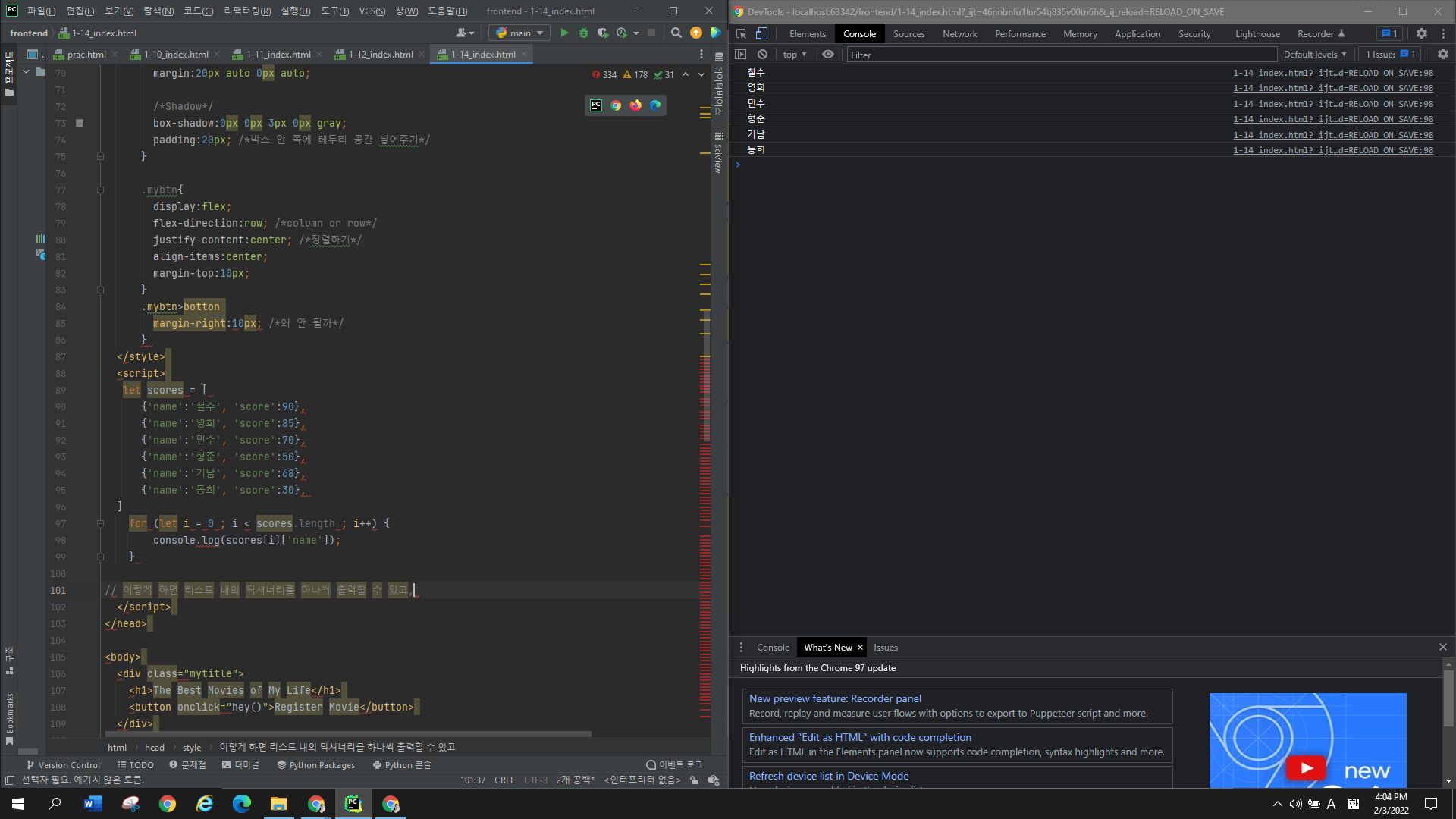Toggle project view icon left of prac.html tab
This screenshot has height=819, width=1456.
pos(33,54)
